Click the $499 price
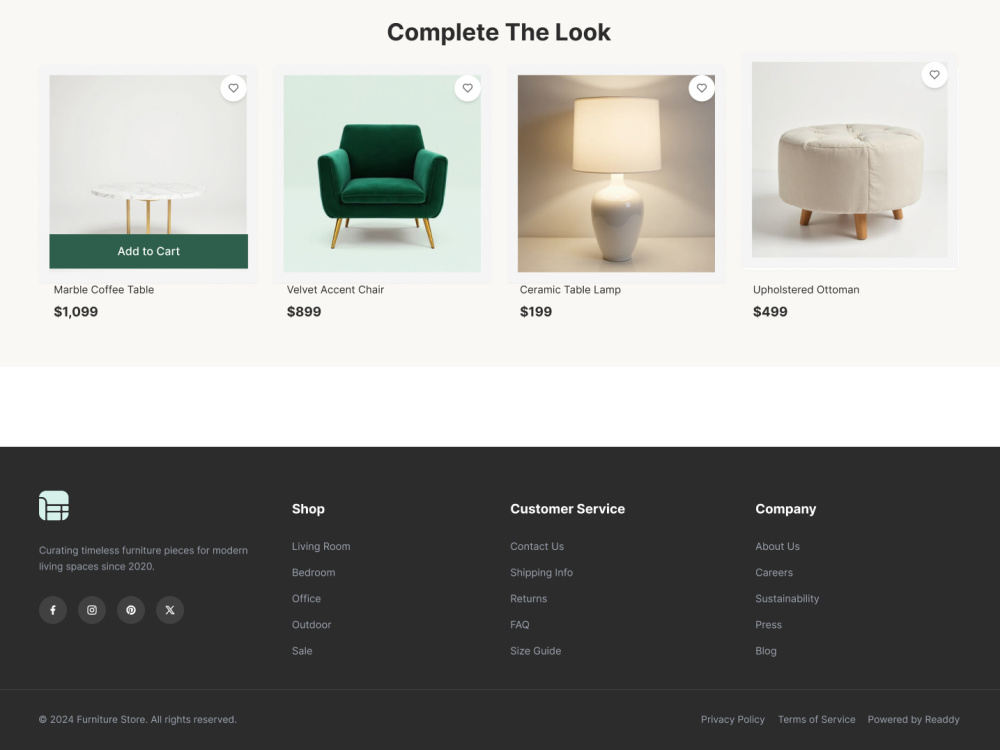Viewport: 1000px width, 750px height. (770, 312)
